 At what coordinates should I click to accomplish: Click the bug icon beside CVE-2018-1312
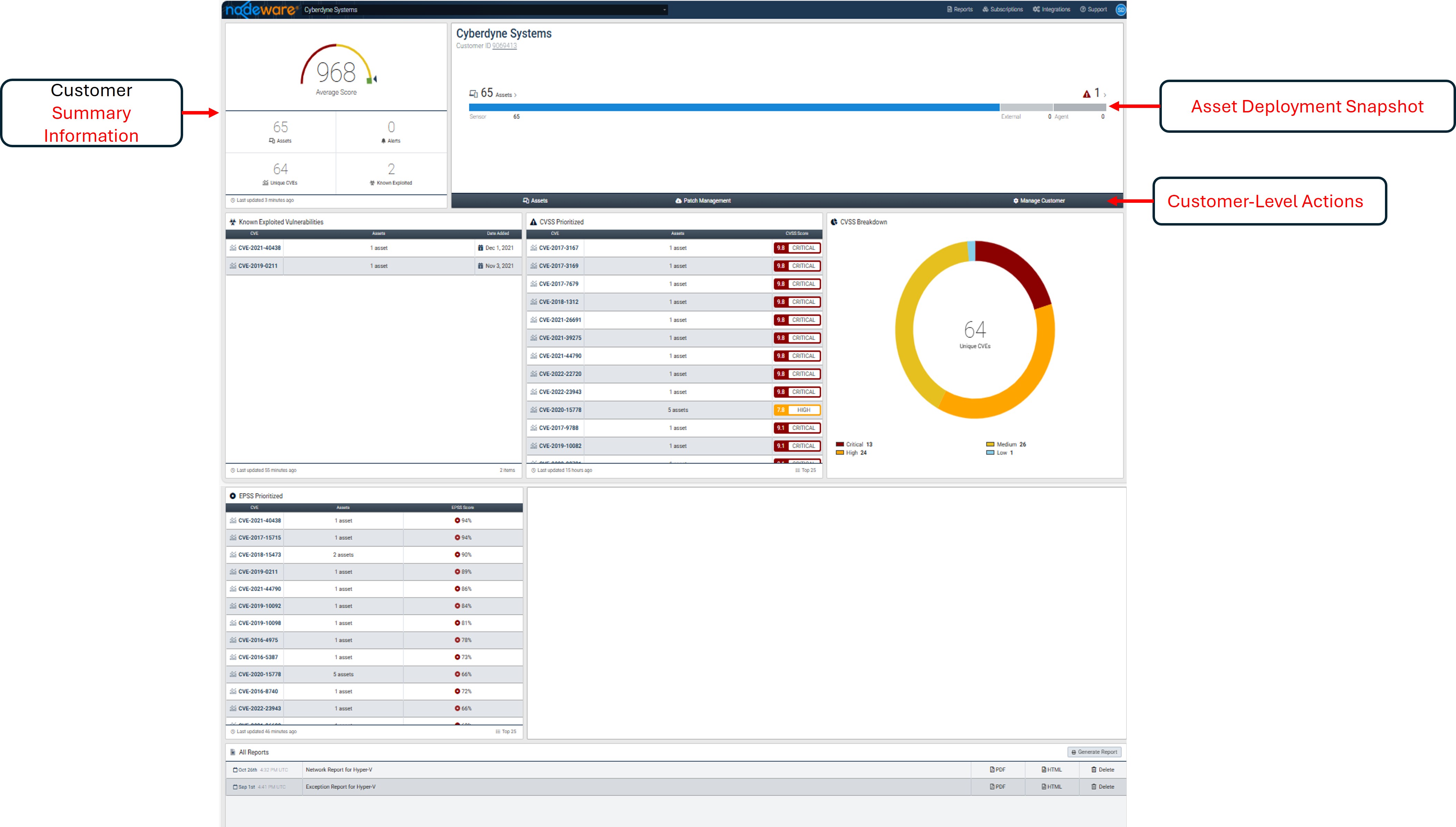coord(534,302)
